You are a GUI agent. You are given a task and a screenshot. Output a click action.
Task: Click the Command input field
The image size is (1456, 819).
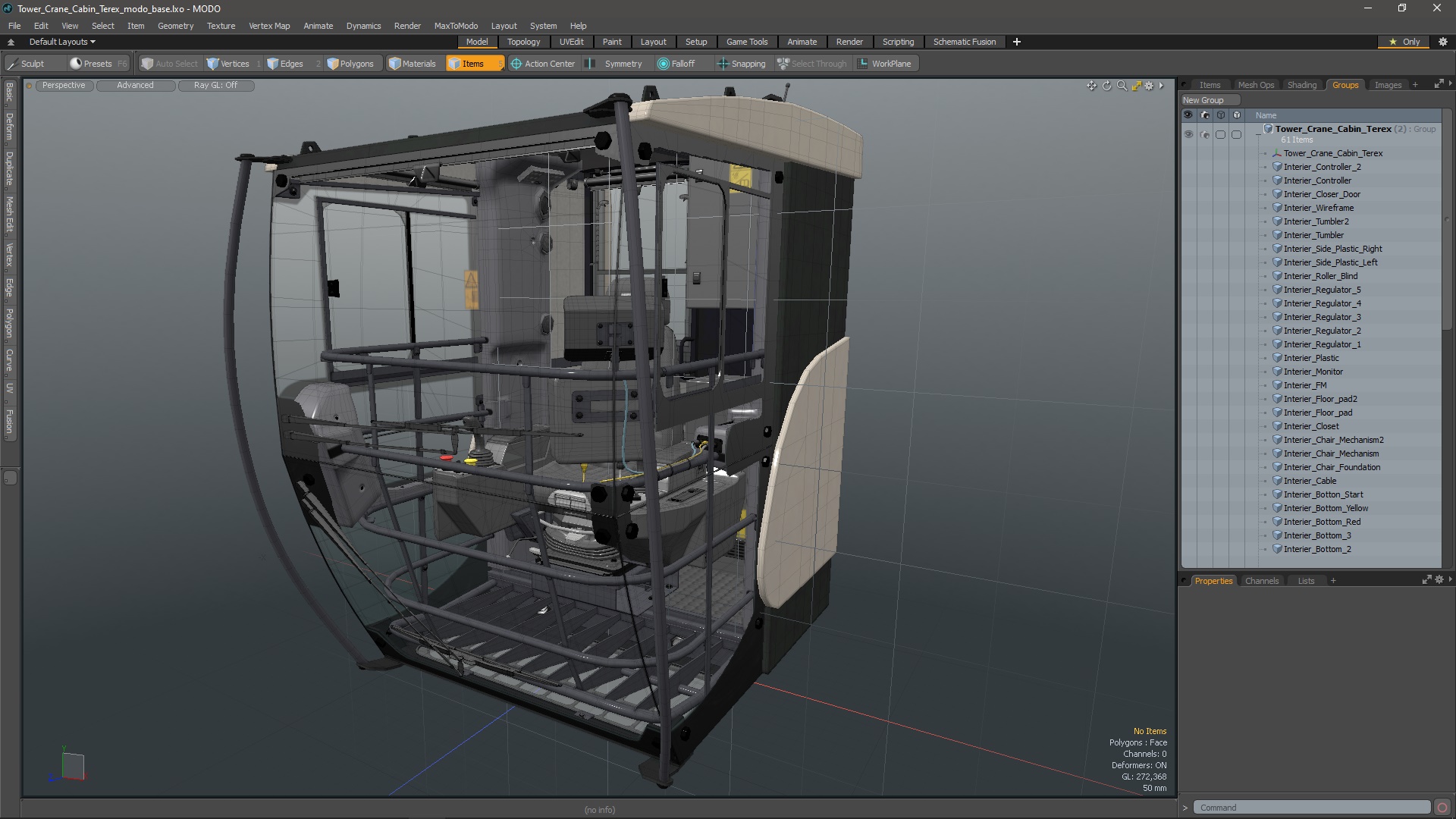tap(1310, 808)
